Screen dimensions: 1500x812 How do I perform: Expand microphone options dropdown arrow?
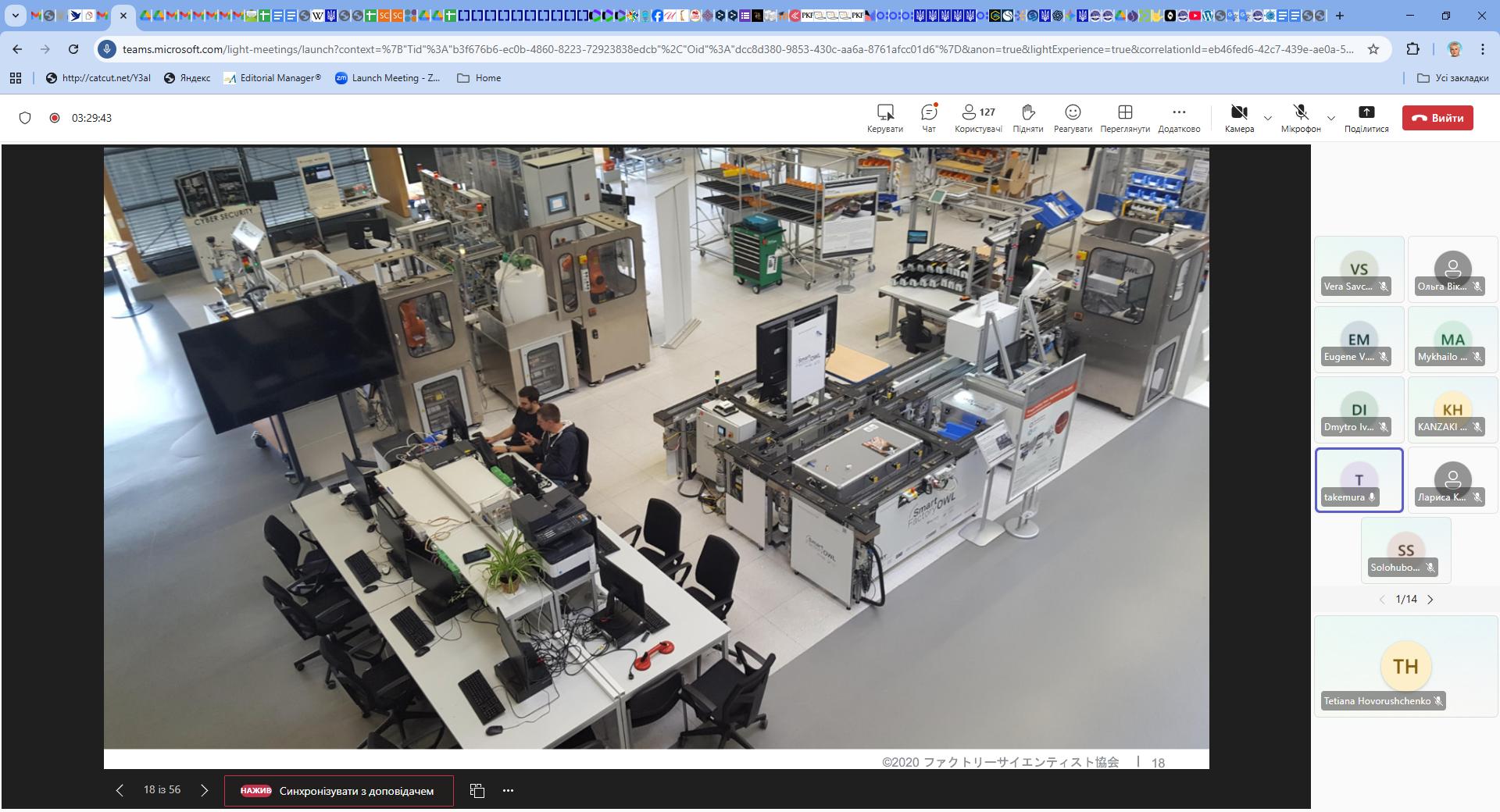click(1331, 119)
